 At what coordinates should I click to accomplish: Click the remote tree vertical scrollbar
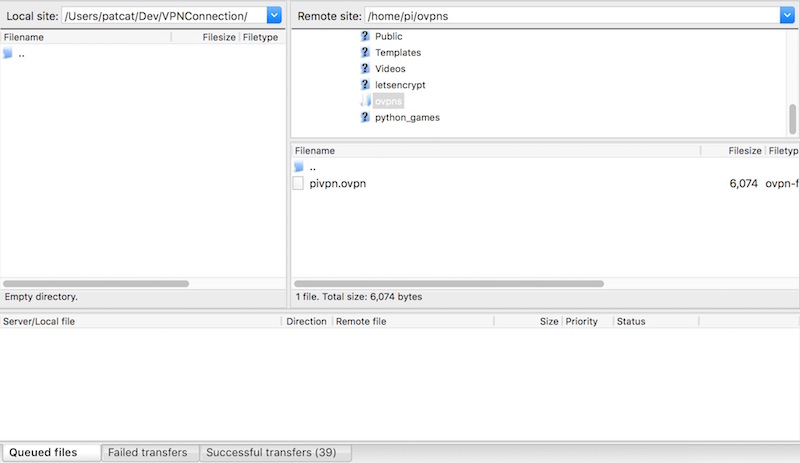click(x=793, y=118)
